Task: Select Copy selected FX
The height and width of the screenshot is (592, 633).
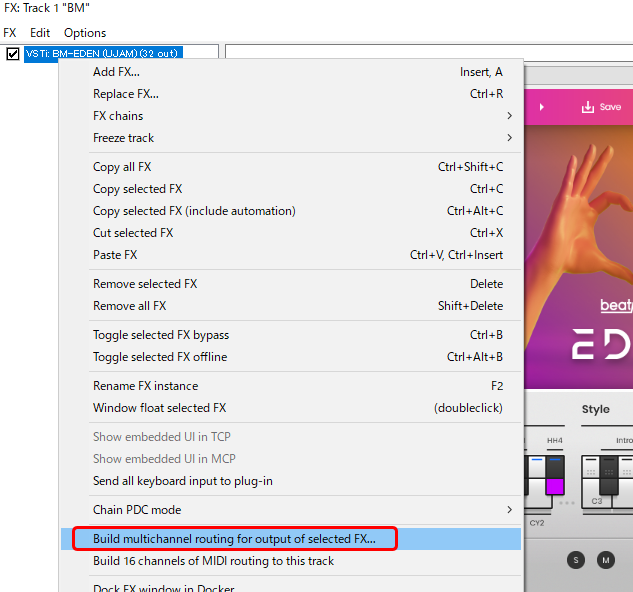Action: pyautogui.click(x=291, y=189)
